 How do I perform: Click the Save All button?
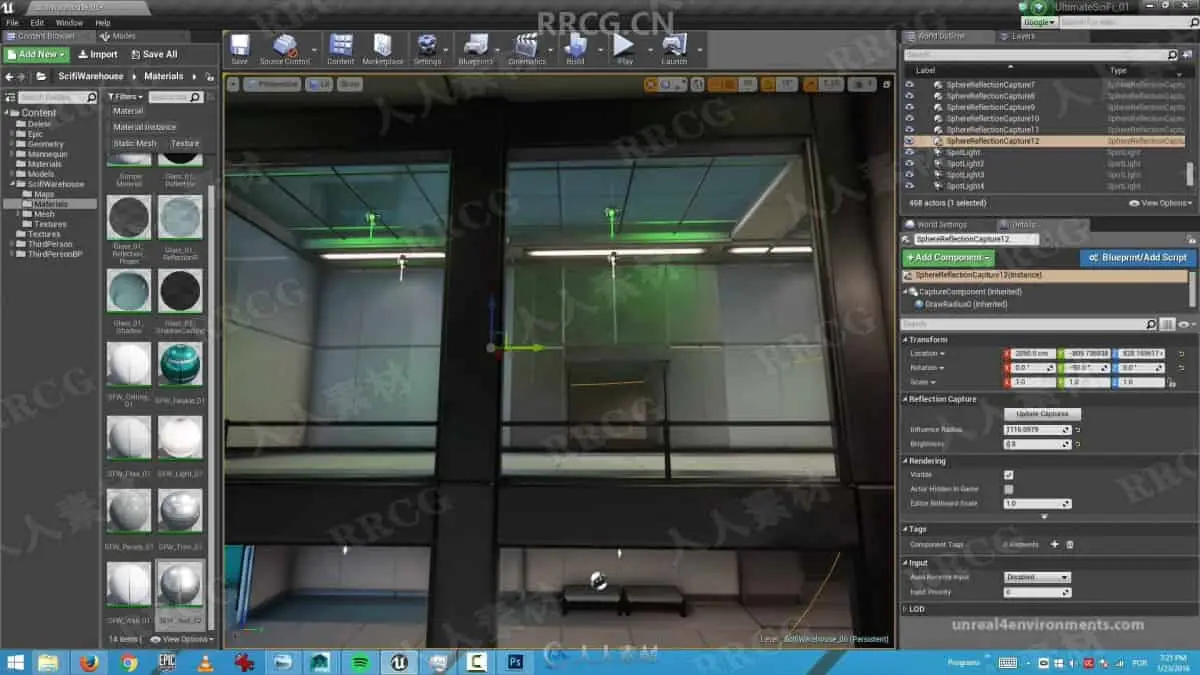pyautogui.click(x=153, y=54)
